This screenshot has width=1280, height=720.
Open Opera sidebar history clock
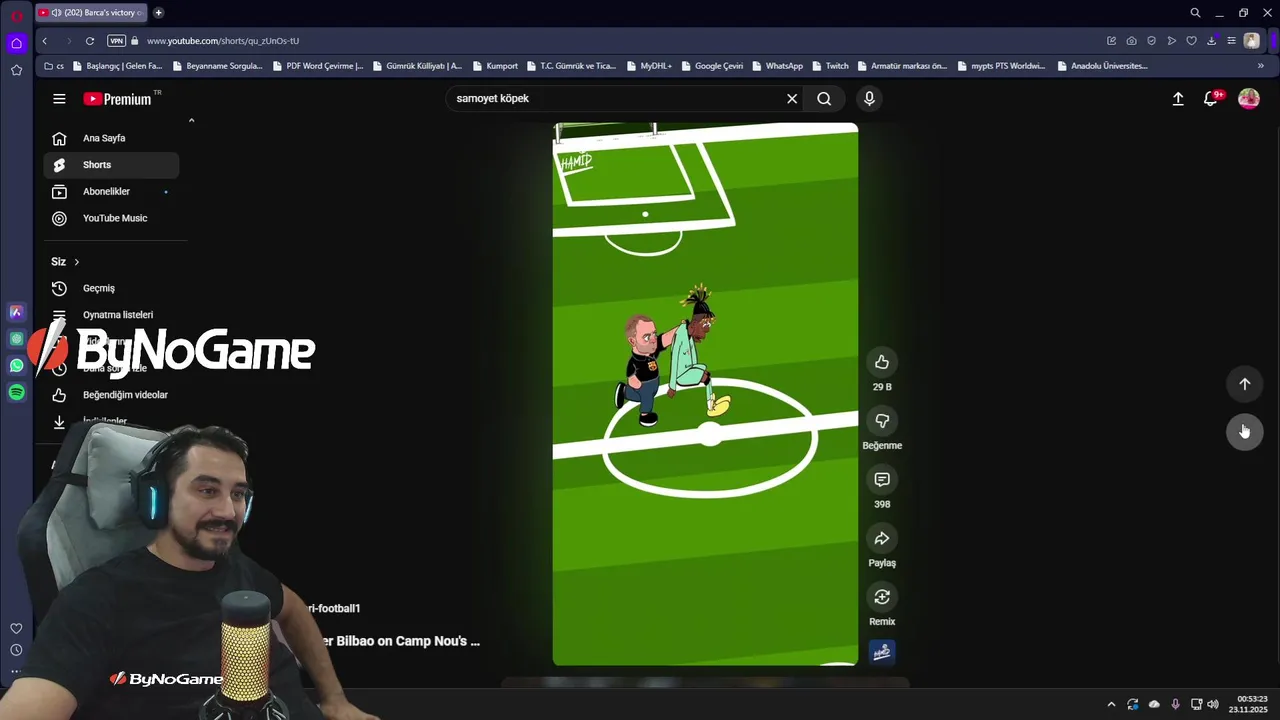click(16, 650)
